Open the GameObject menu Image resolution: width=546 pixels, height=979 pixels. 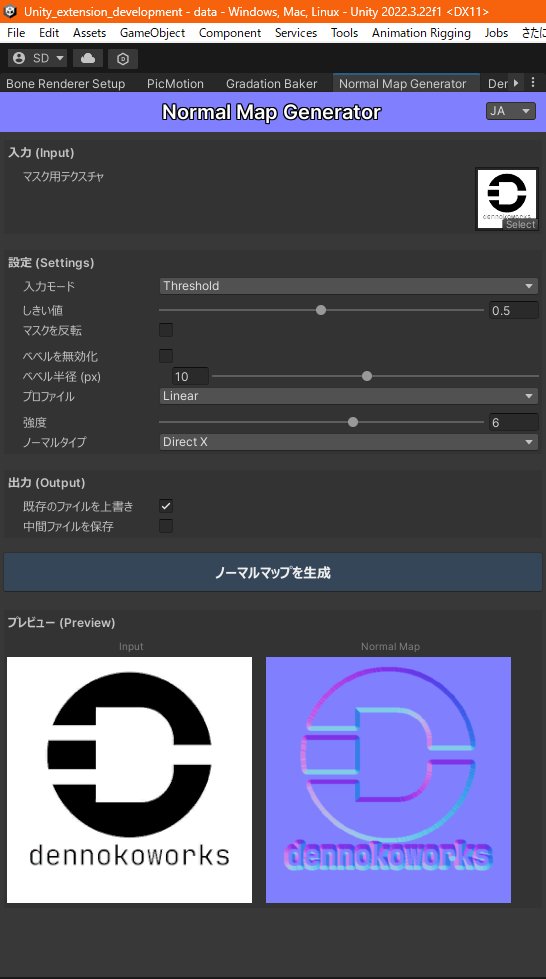pos(152,32)
